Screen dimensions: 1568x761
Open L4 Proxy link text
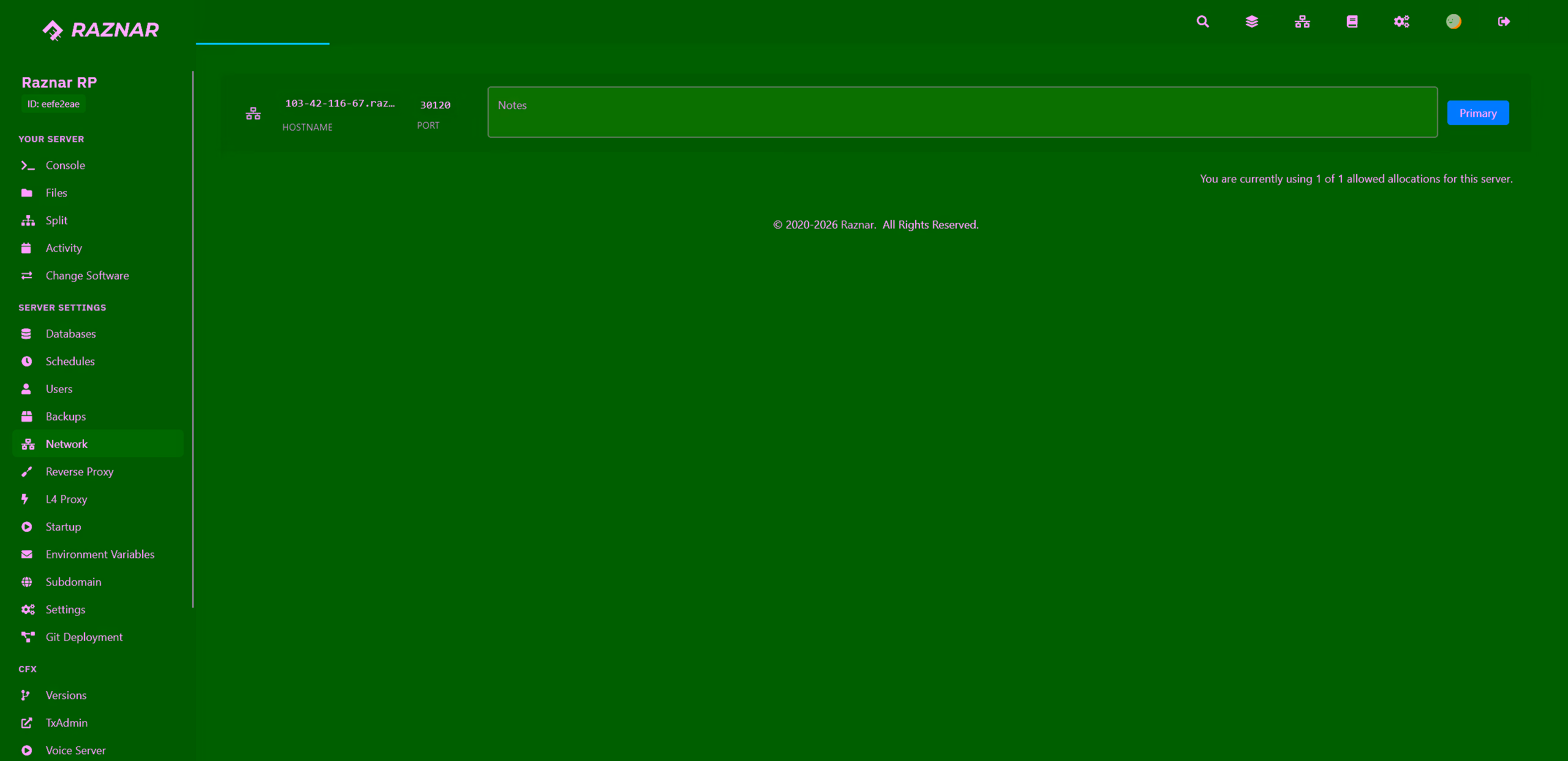(67, 499)
